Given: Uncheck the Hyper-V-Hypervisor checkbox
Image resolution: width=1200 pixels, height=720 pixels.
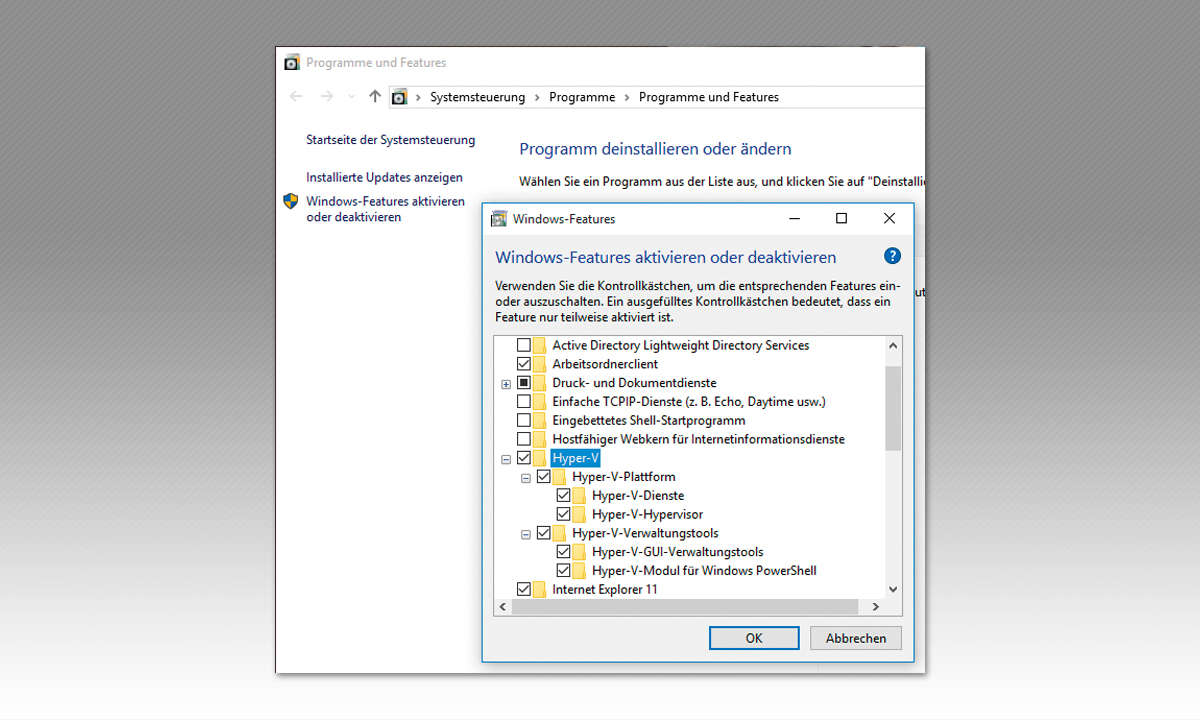Looking at the screenshot, I should (564, 515).
